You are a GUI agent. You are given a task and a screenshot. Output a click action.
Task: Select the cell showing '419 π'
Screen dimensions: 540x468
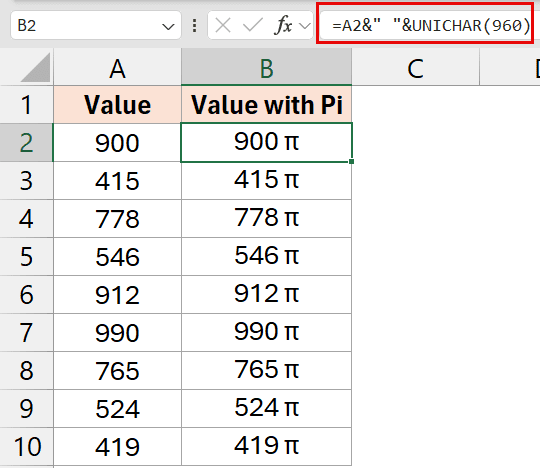click(267, 447)
